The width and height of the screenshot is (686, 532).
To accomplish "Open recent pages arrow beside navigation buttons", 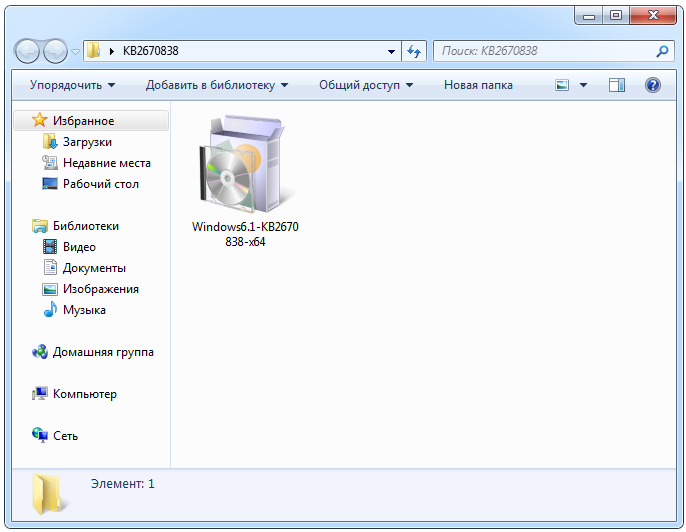I will (76, 52).
